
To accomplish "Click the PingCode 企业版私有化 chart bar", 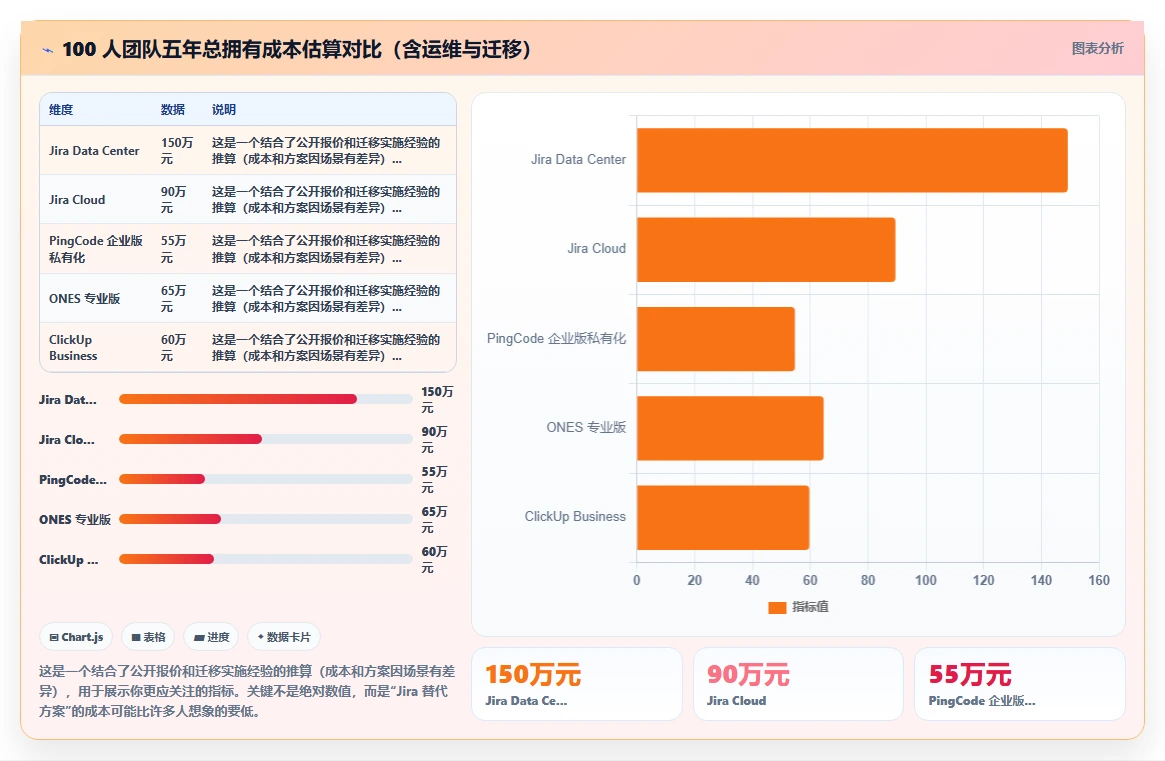I will [x=715, y=339].
